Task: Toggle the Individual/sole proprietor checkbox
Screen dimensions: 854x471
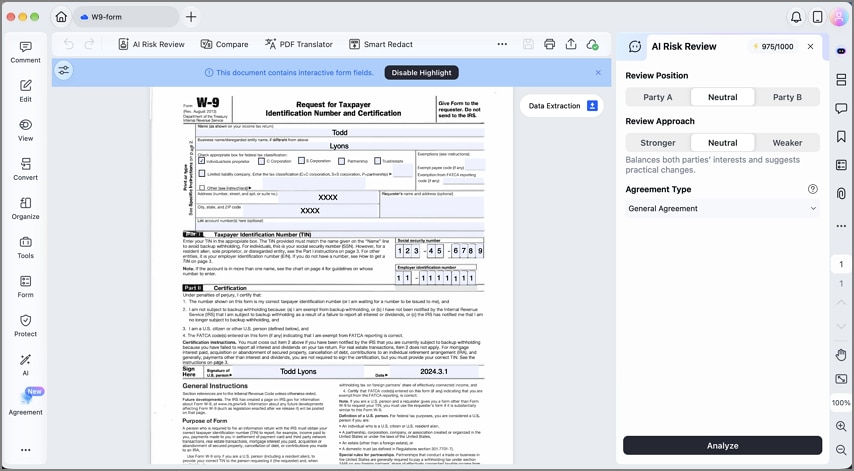Action: (202, 161)
